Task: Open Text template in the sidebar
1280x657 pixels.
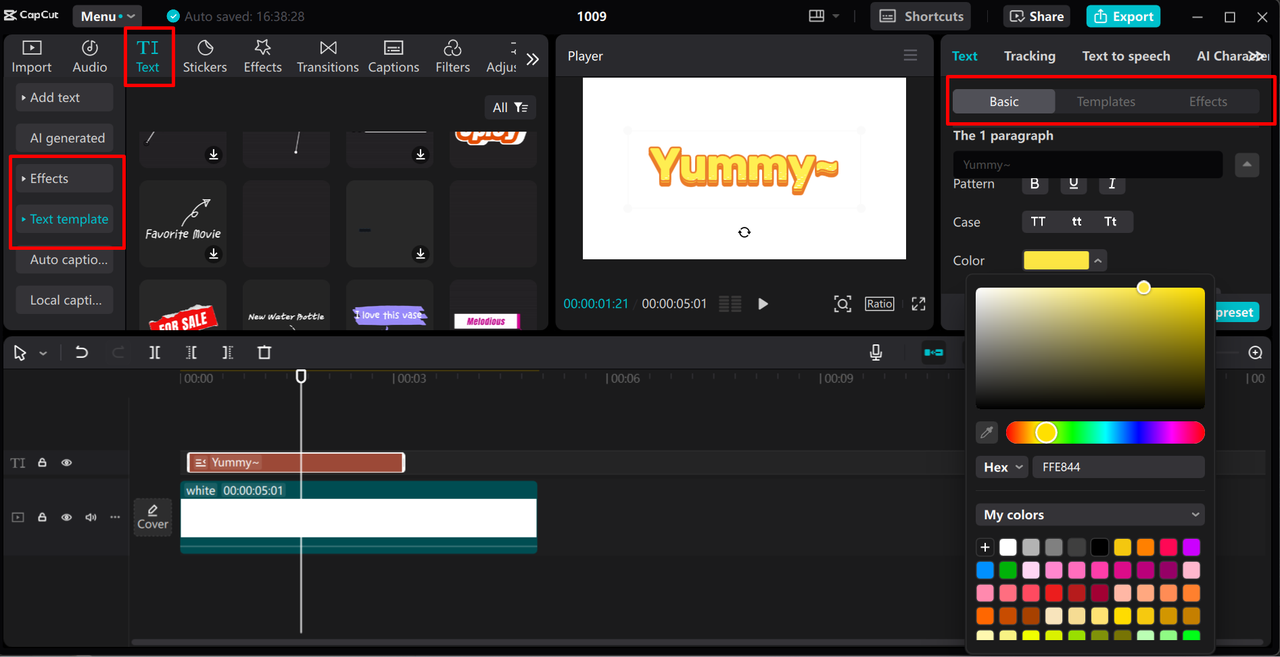Action: pyautogui.click(x=65, y=219)
